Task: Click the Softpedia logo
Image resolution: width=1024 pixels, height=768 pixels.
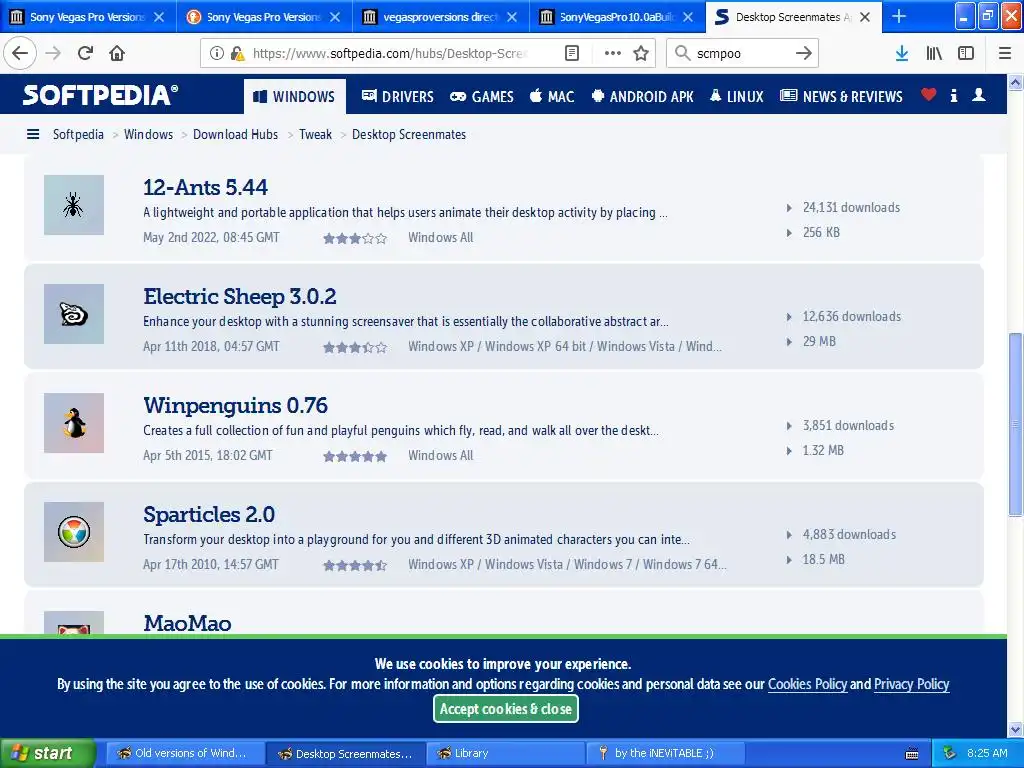Action: click(100, 95)
